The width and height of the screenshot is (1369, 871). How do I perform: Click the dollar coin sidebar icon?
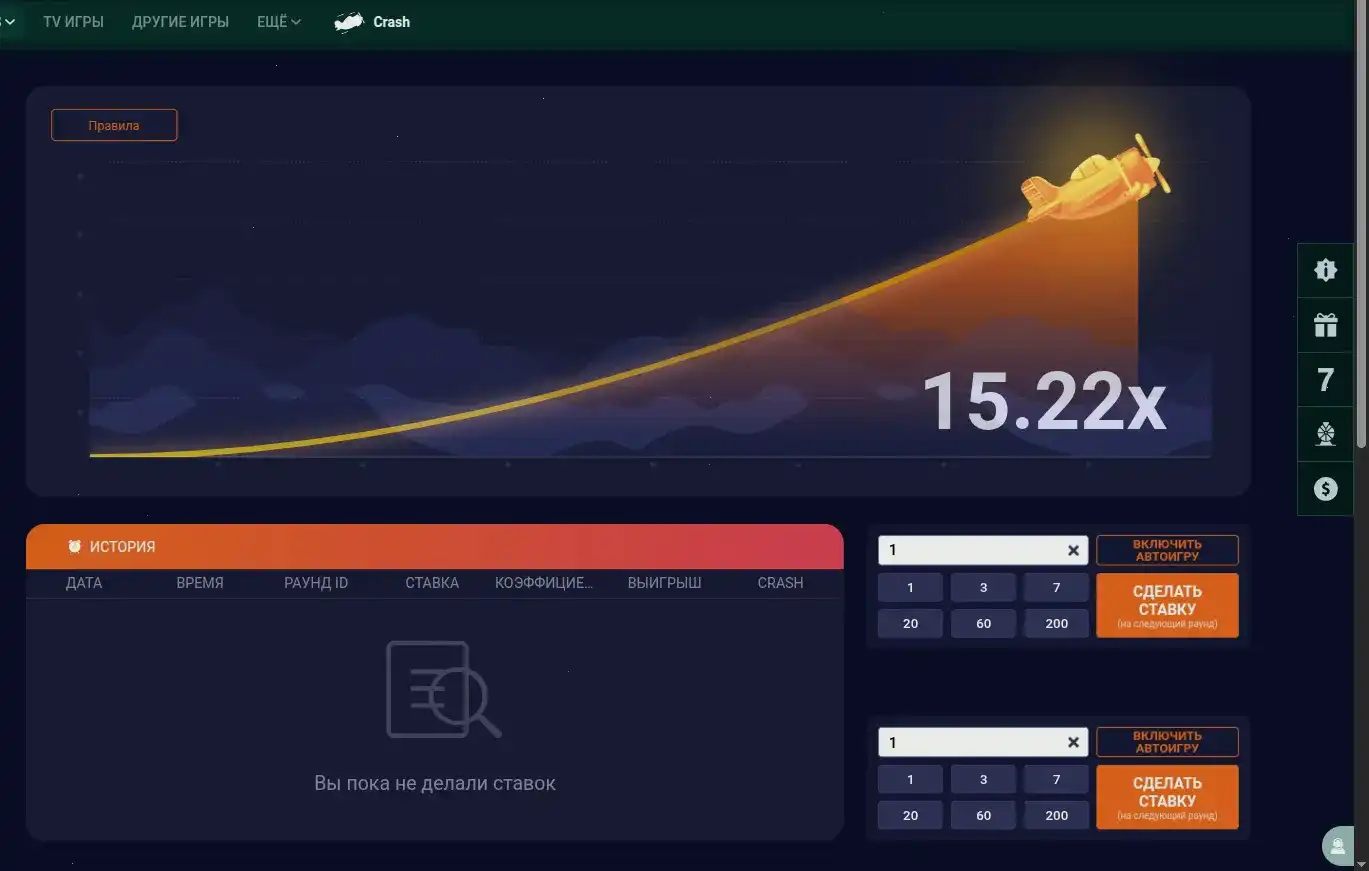click(1325, 488)
